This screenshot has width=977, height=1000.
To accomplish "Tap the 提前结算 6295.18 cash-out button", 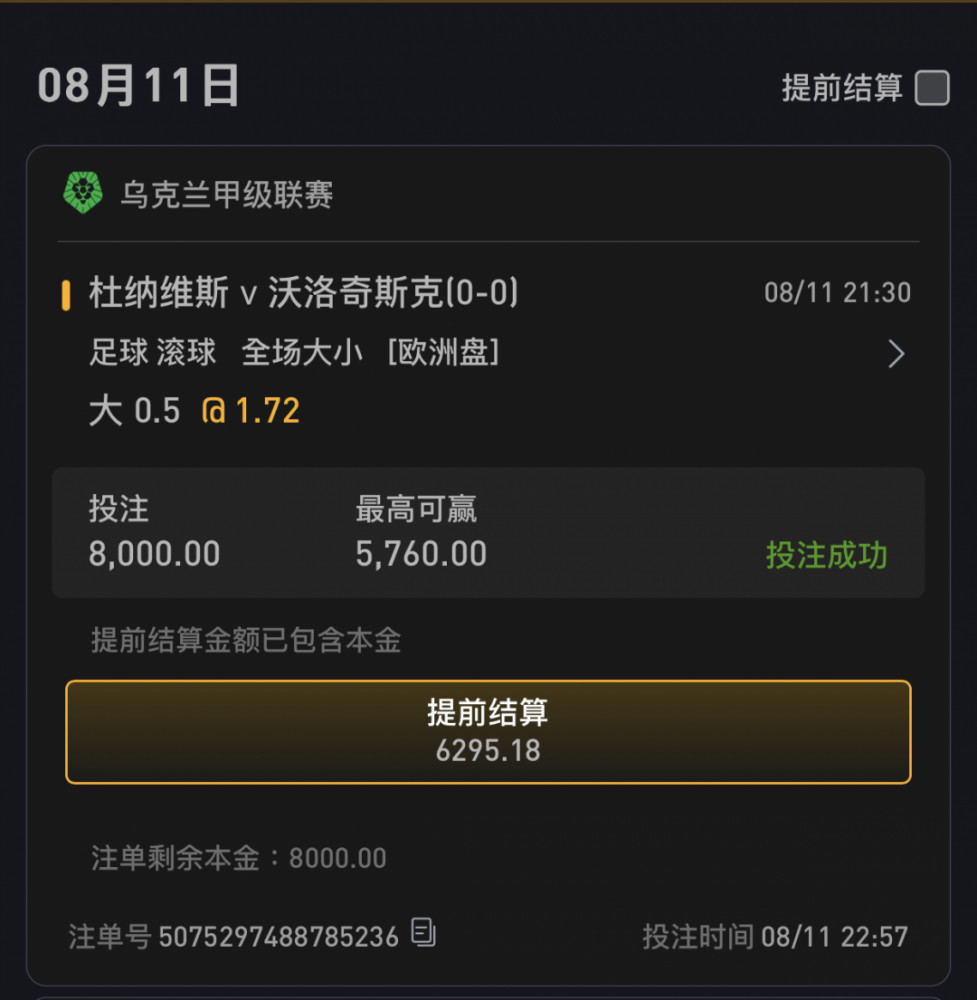I will tap(488, 732).
